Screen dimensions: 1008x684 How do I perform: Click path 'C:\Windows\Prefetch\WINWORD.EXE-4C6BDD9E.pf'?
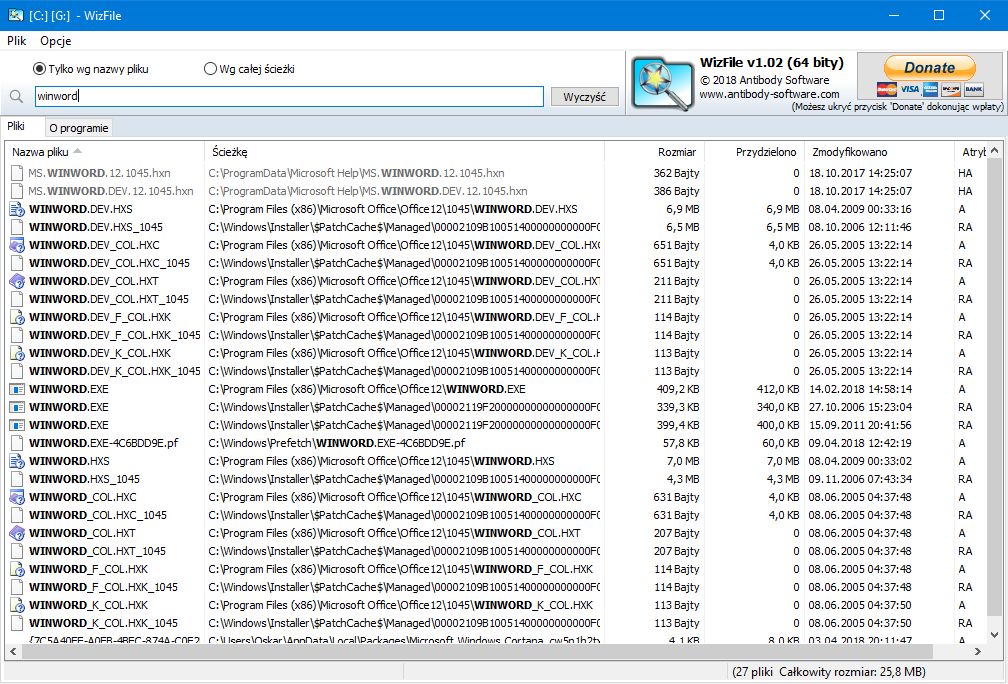click(337, 443)
